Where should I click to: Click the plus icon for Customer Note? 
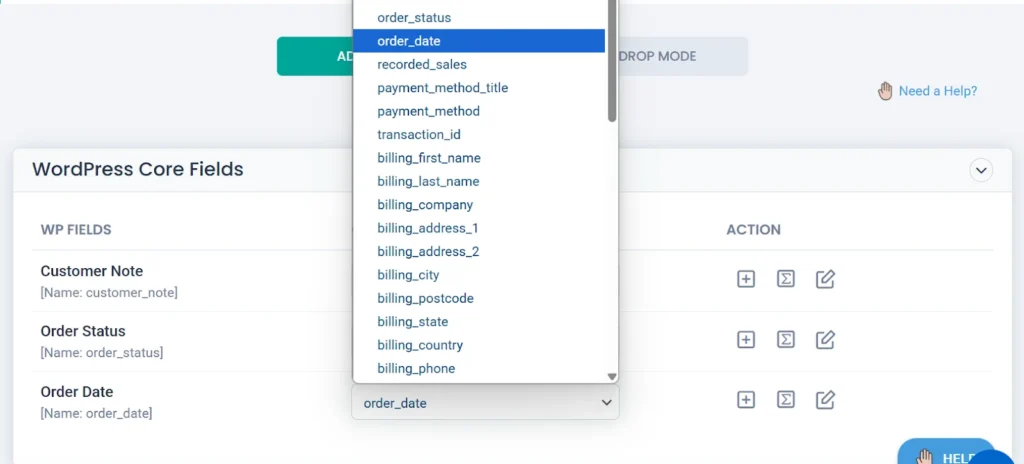[746, 279]
